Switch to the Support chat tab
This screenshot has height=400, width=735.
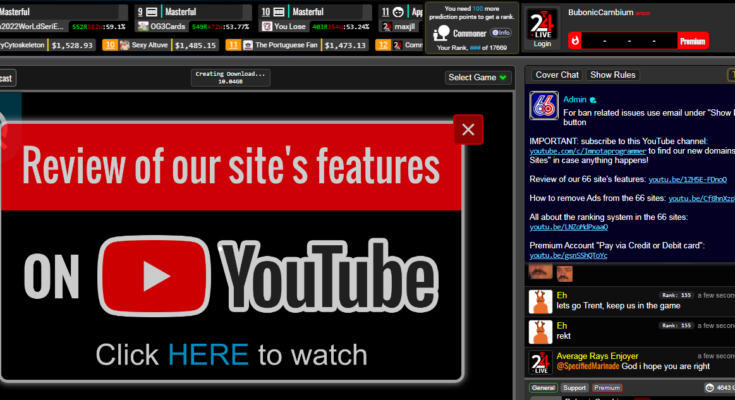(574, 388)
